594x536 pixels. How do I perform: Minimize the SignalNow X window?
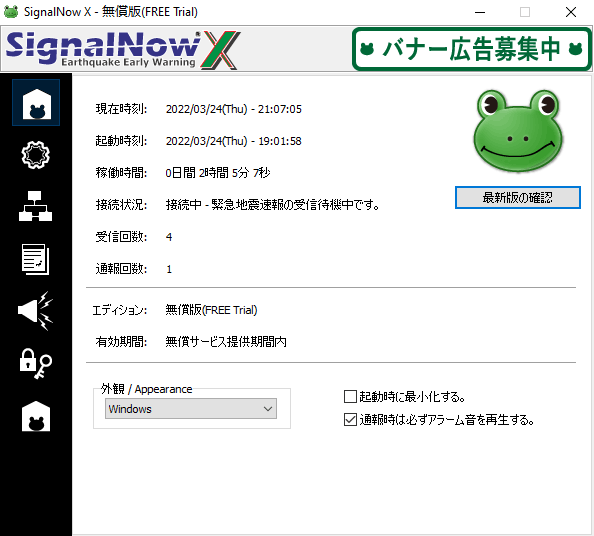coord(480,12)
